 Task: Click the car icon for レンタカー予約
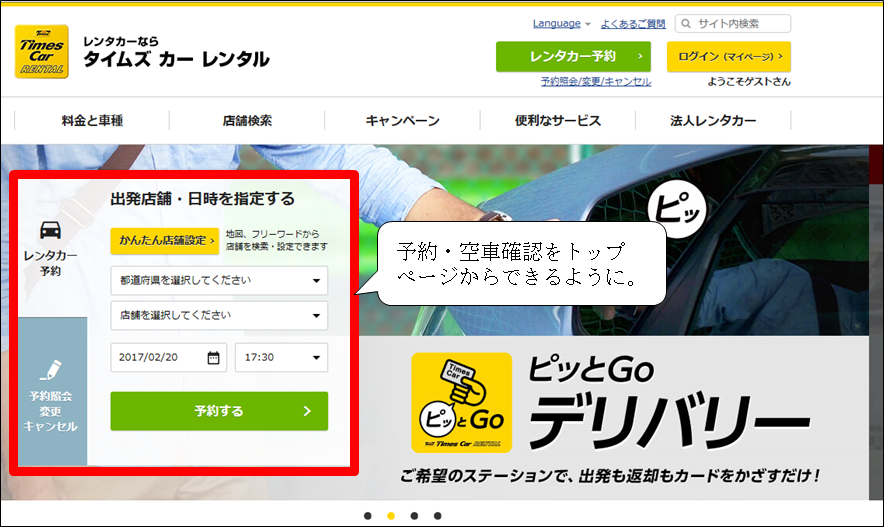coord(50,229)
